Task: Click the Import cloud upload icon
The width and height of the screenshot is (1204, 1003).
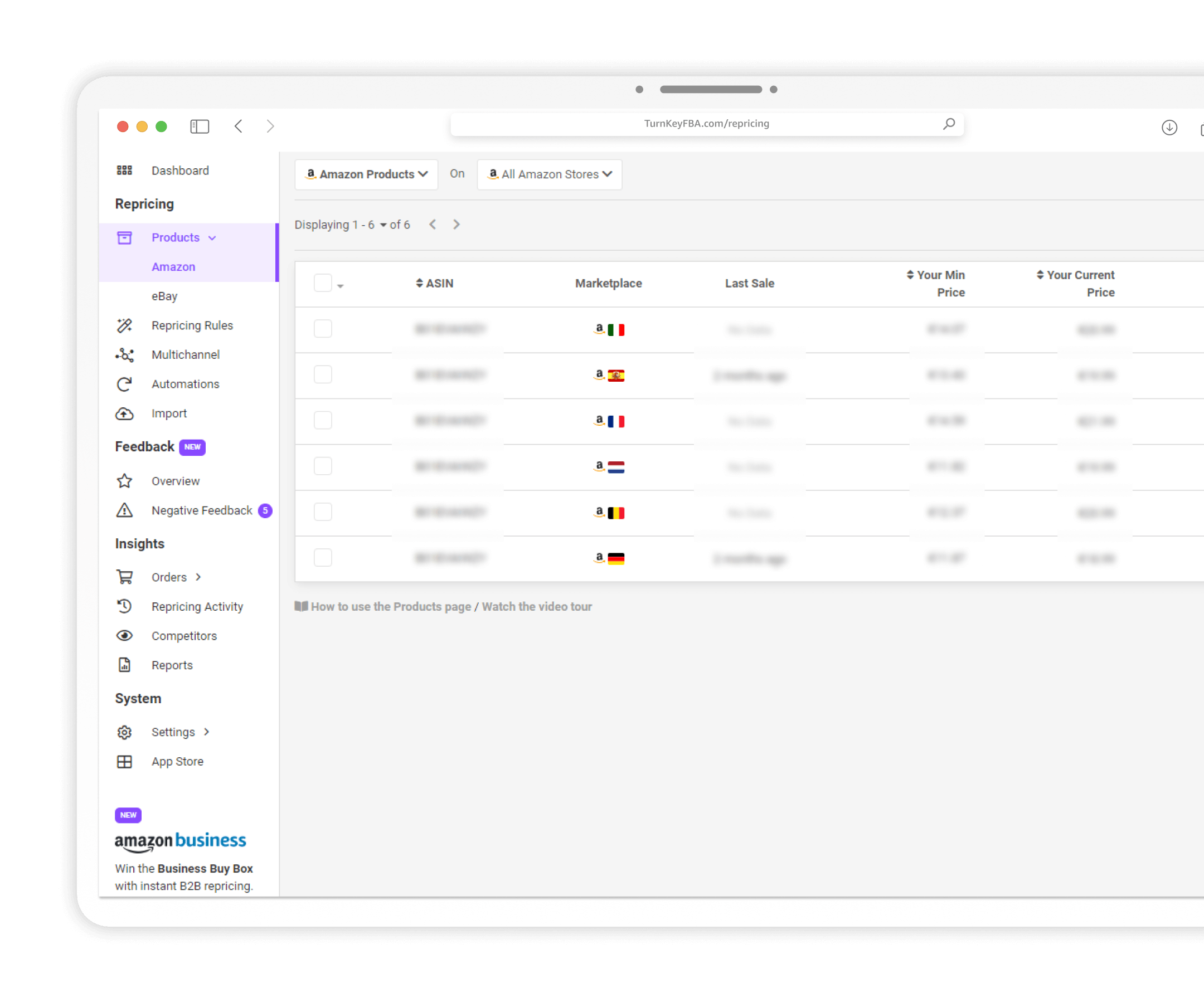Action: click(x=124, y=413)
